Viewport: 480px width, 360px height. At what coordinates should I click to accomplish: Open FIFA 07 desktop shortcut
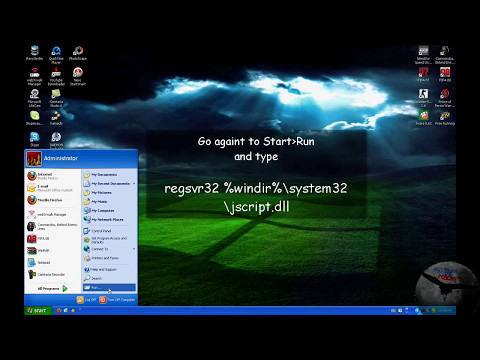pyautogui.click(x=423, y=75)
